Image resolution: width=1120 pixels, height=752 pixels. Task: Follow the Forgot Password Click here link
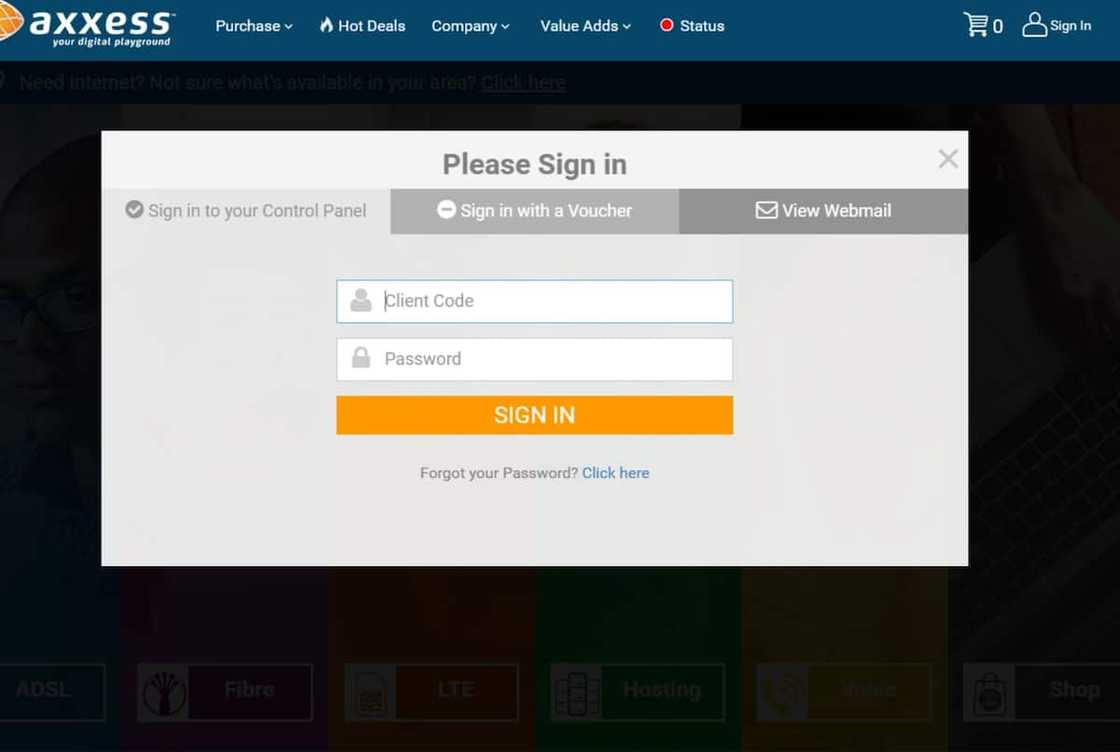615,473
